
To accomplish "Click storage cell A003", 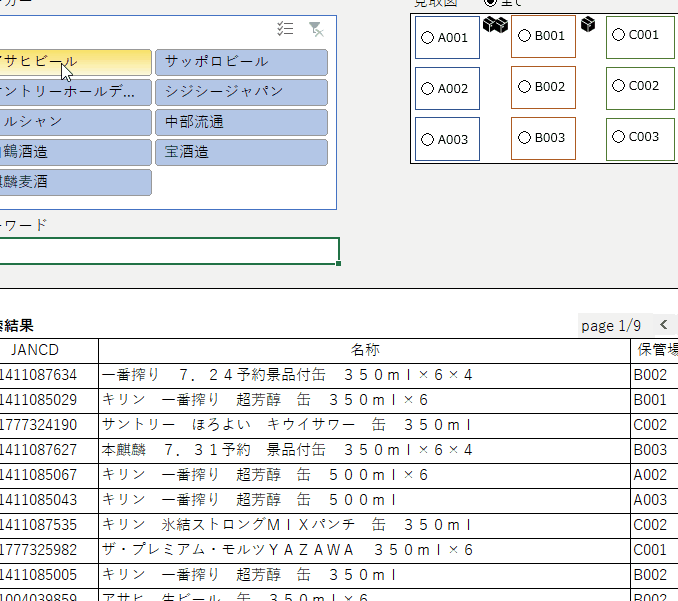I will click(x=655, y=501).
